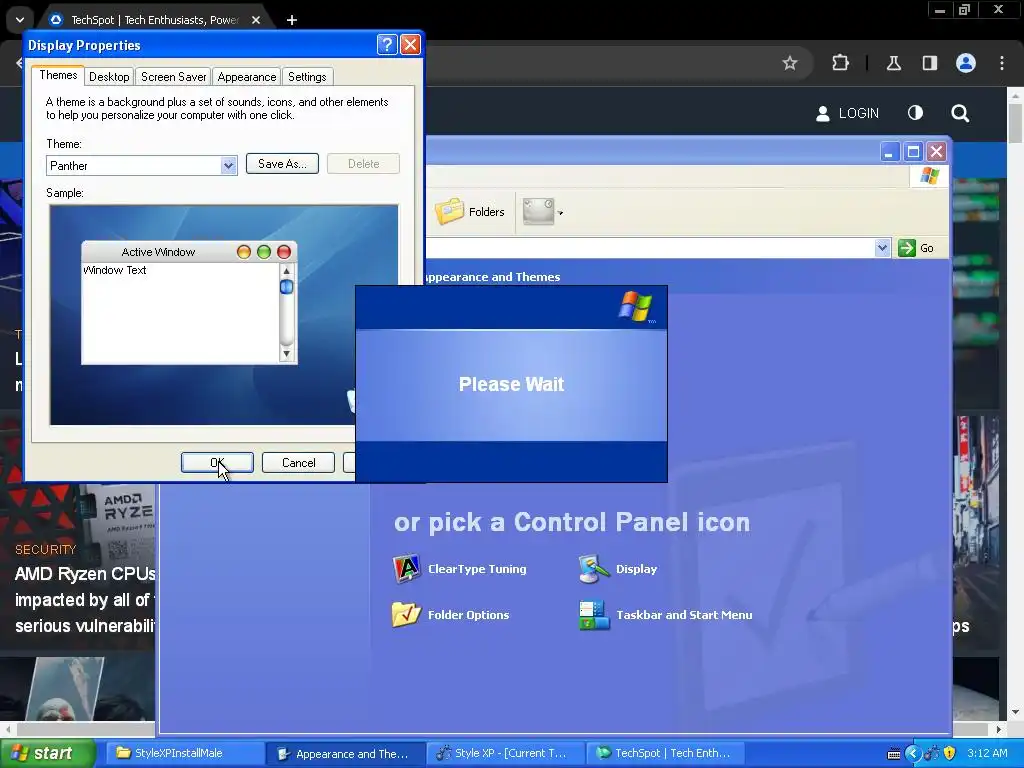
Task: Click the Display Properties help question mark
Action: point(387,44)
